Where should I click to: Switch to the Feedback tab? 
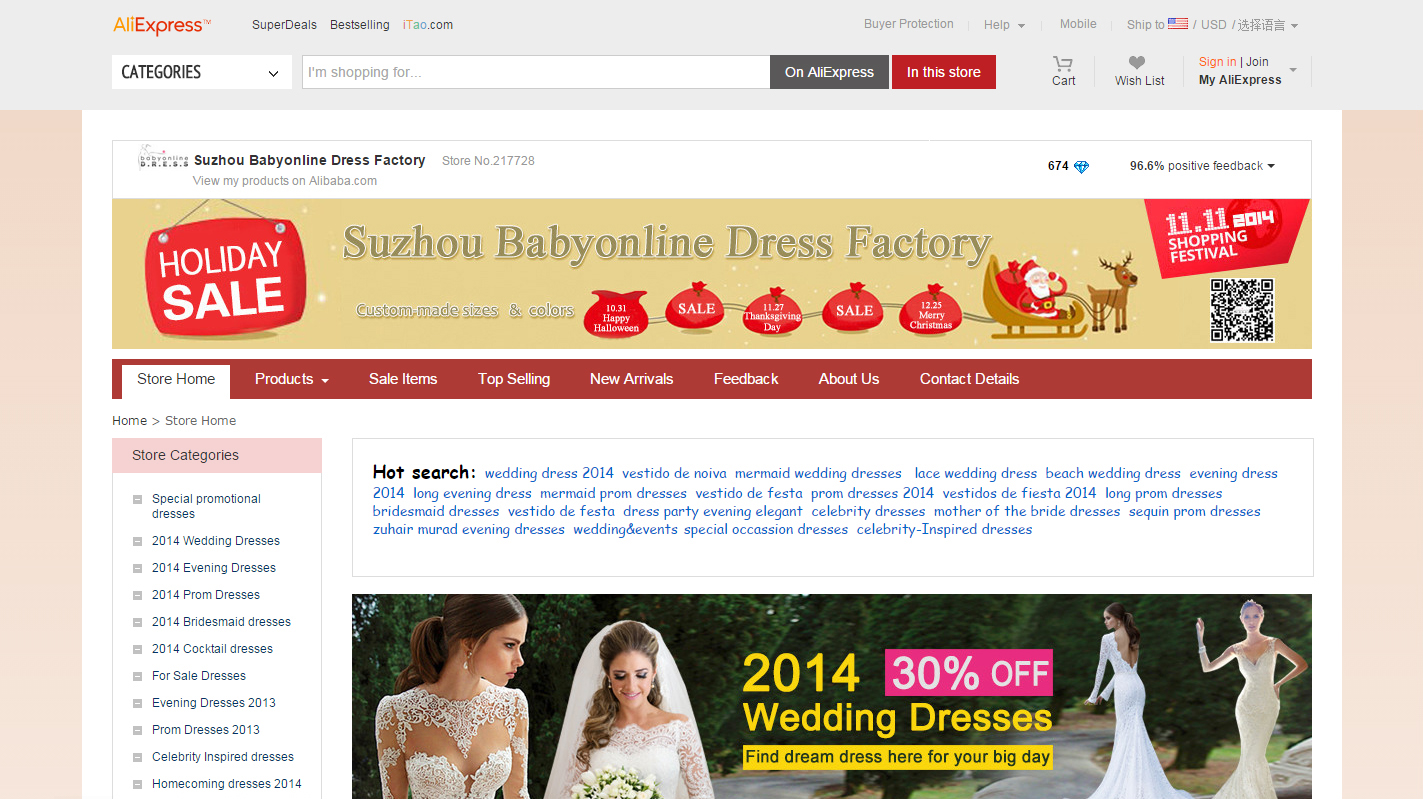[x=746, y=379]
